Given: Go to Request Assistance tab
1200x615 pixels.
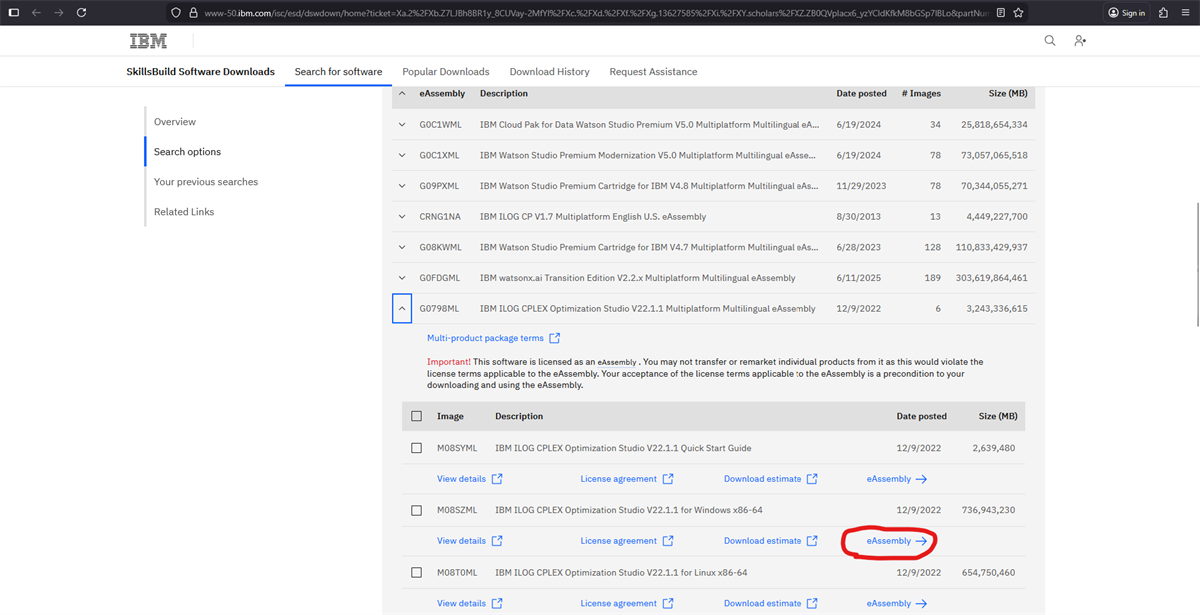Looking at the screenshot, I should click(x=653, y=72).
